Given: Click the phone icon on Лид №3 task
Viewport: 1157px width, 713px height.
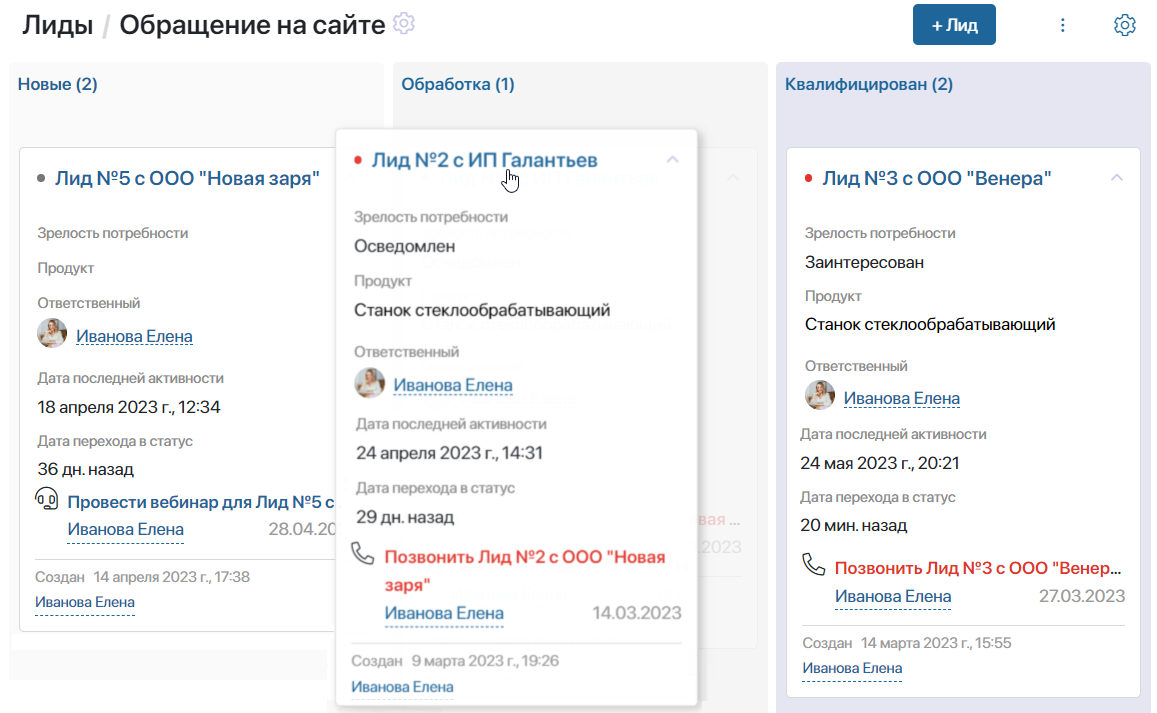Looking at the screenshot, I should (x=813, y=565).
